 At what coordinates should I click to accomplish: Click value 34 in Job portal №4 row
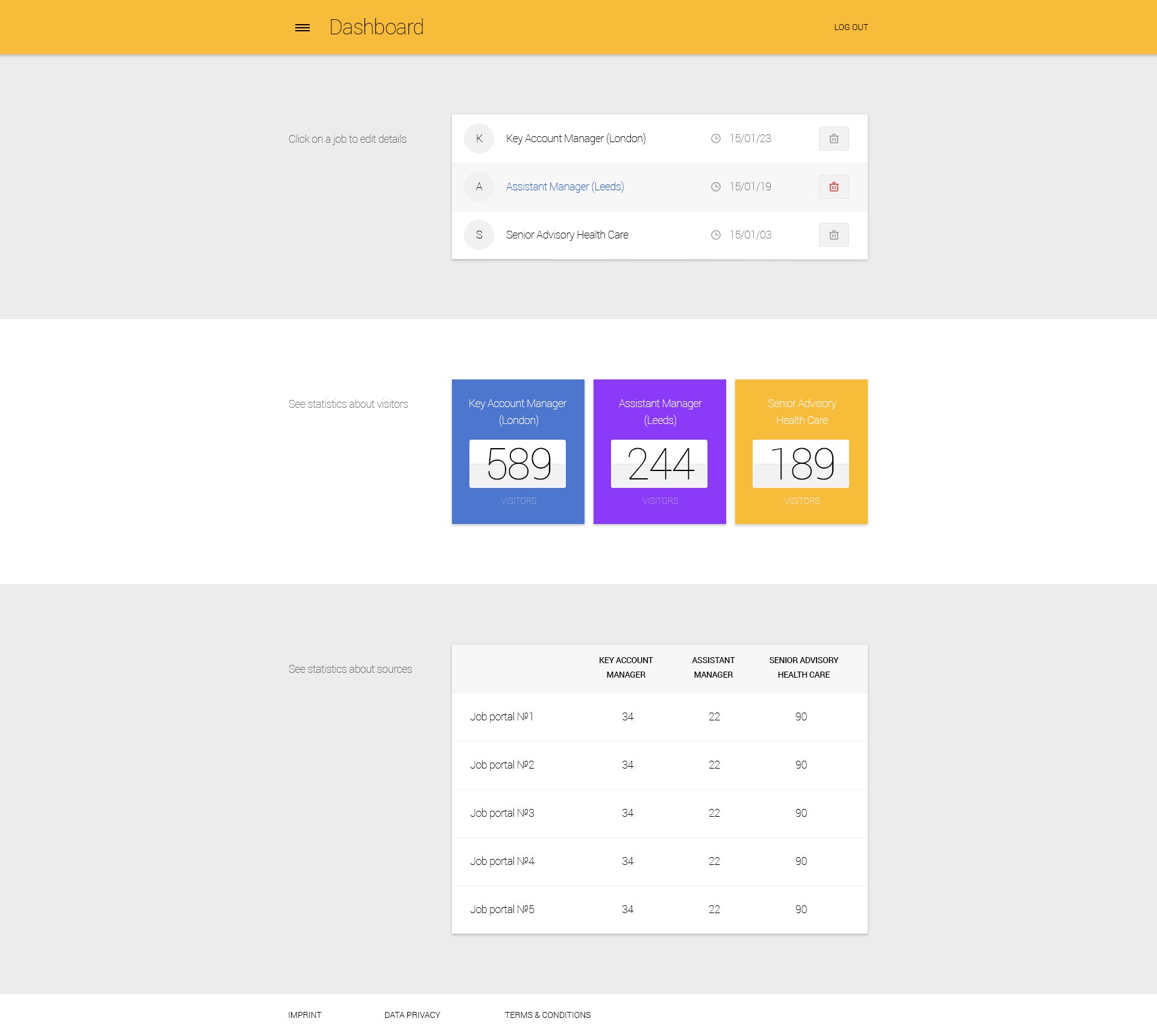coord(627,861)
